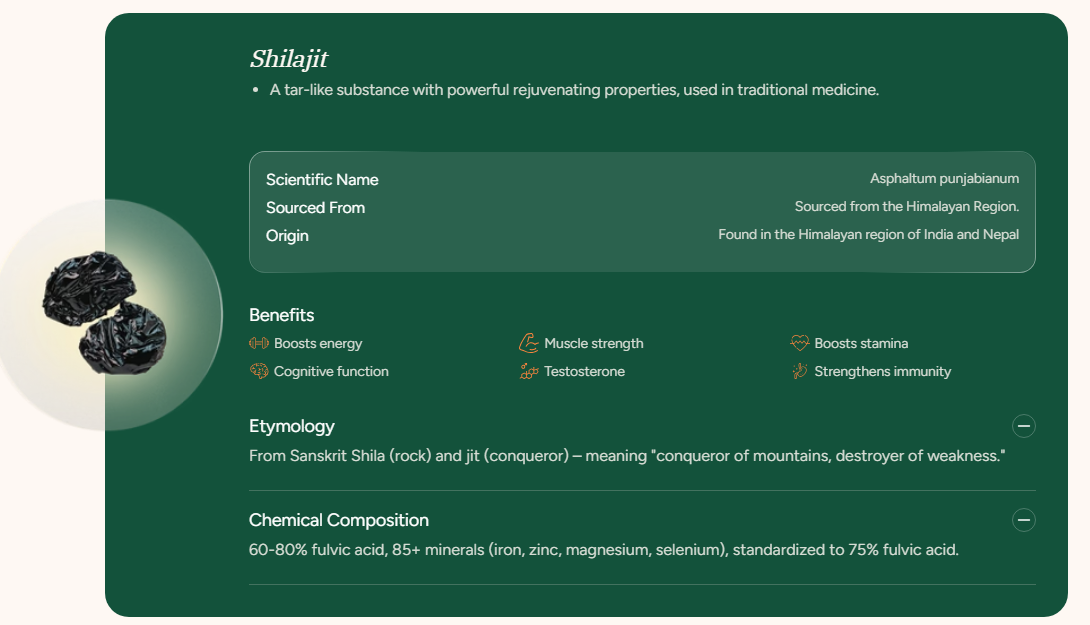Click the Shilajit title heading
This screenshot has height=625, width=1090.
[289, 59]
